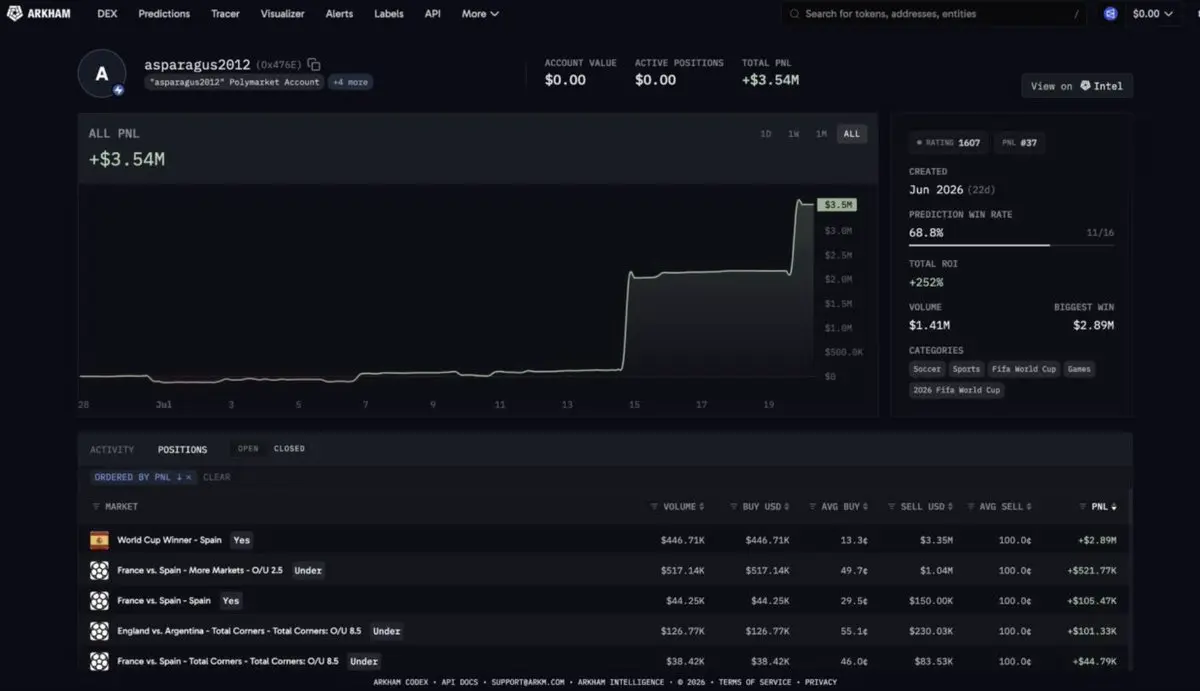
Task: Click the Arkham logo icon
Action: click(x=14, y=14)
